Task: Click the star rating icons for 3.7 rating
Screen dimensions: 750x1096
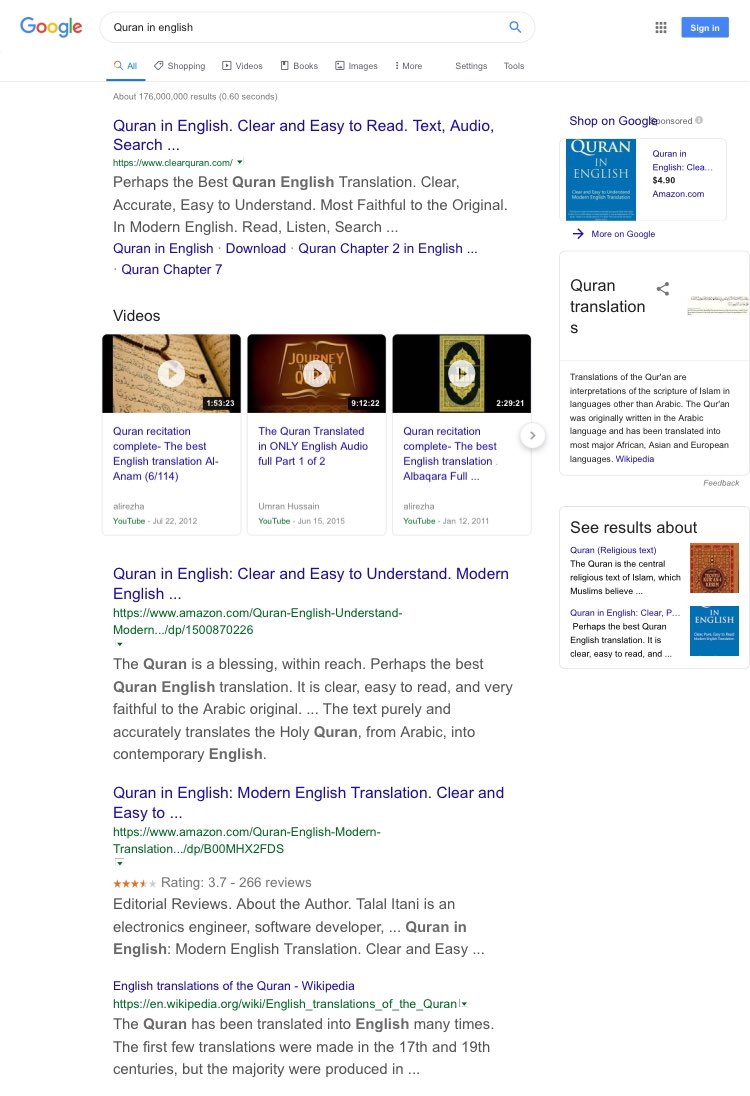Action: (x=134, y=884)
